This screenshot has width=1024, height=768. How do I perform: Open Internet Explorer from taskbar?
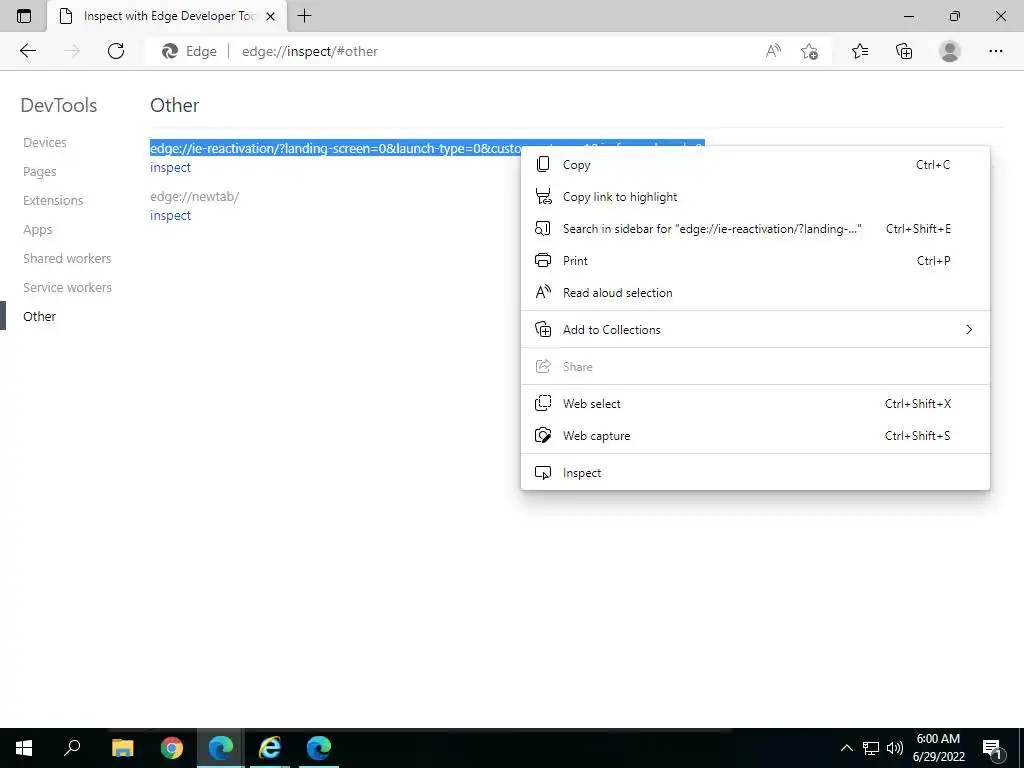pyautogui.click(x=270, y=748)
